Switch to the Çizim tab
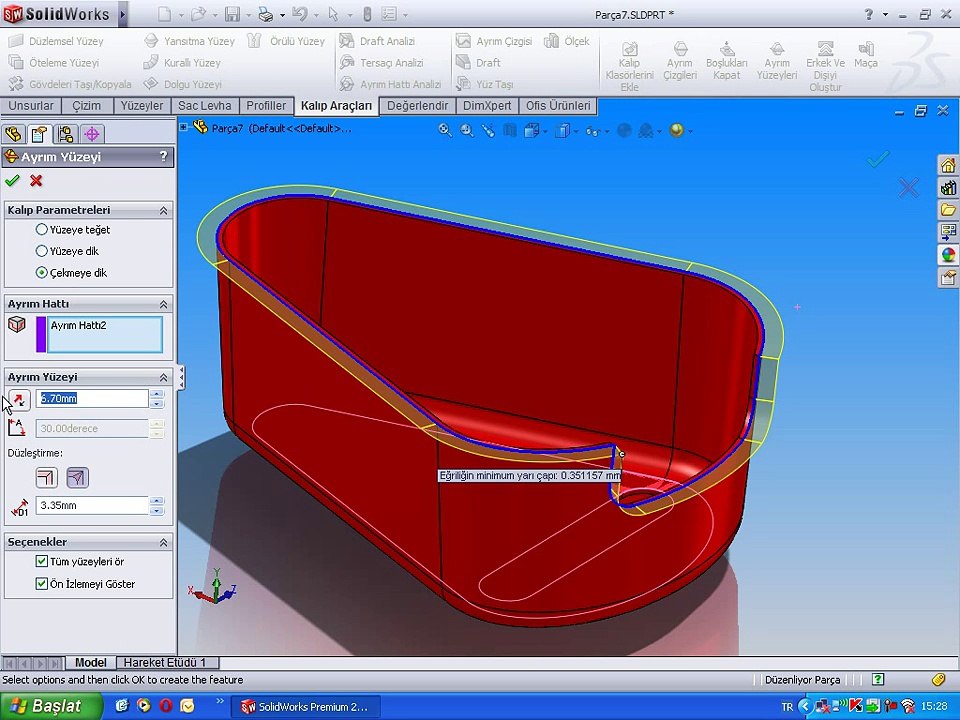 click(86, 105)
